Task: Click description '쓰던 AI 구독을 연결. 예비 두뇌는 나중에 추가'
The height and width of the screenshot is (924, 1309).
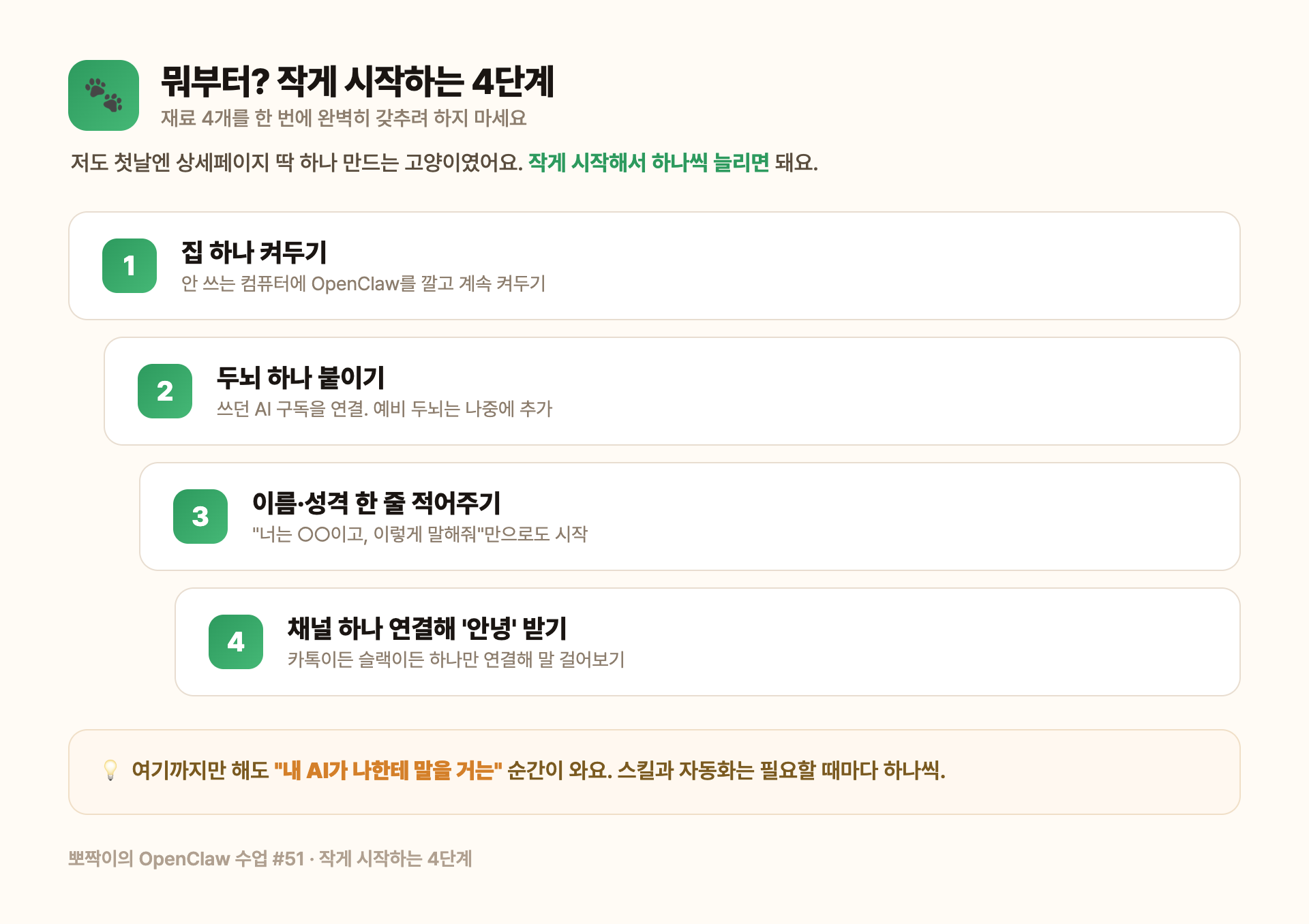Action: click(x=385, y=409)
